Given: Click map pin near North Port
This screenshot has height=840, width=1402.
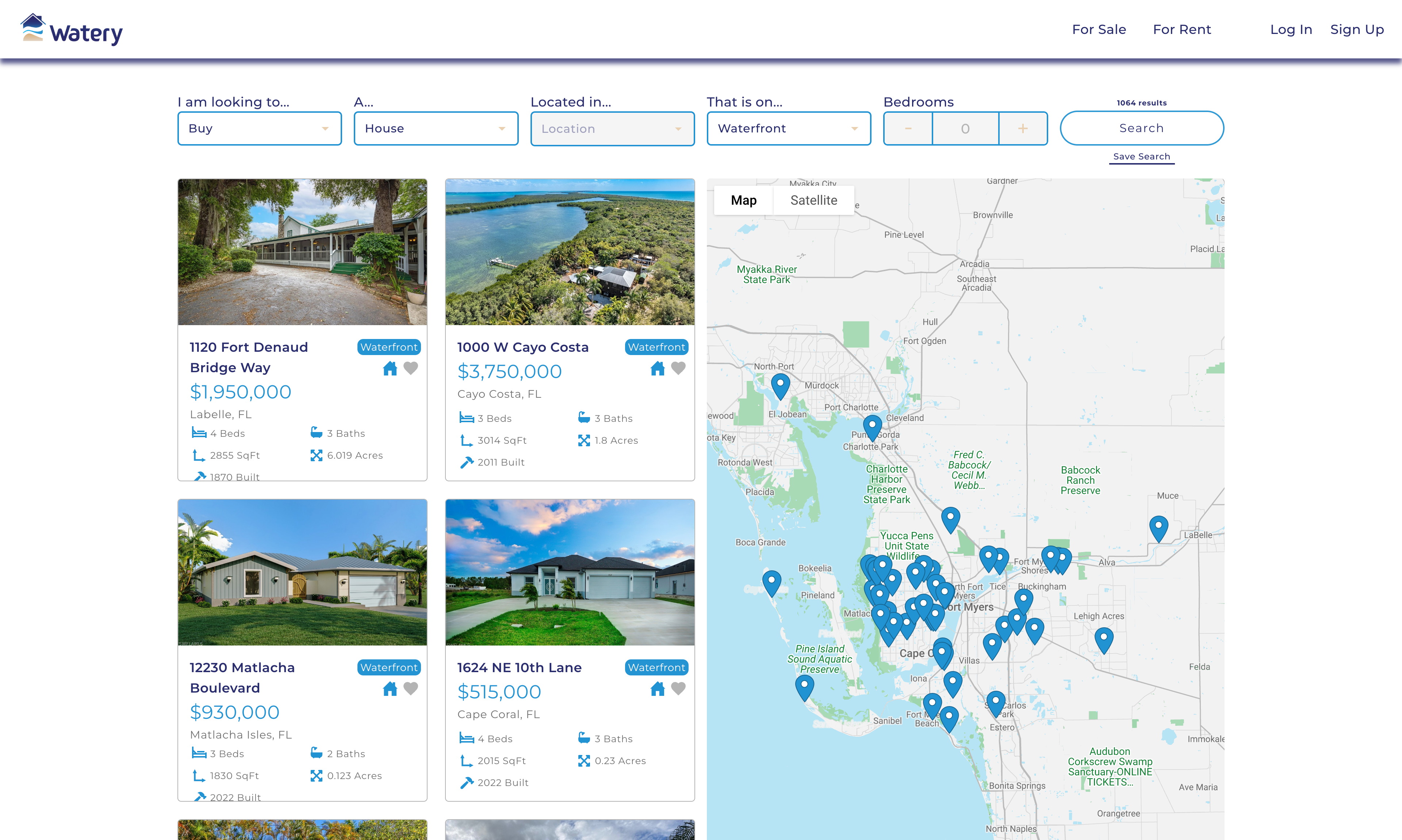Looking at the screenshot, I should pos(780,385).
